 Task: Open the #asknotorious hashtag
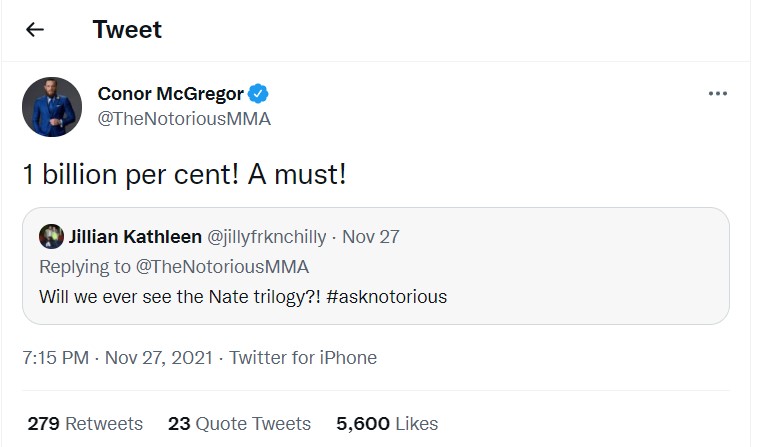(x=383, y=297)
